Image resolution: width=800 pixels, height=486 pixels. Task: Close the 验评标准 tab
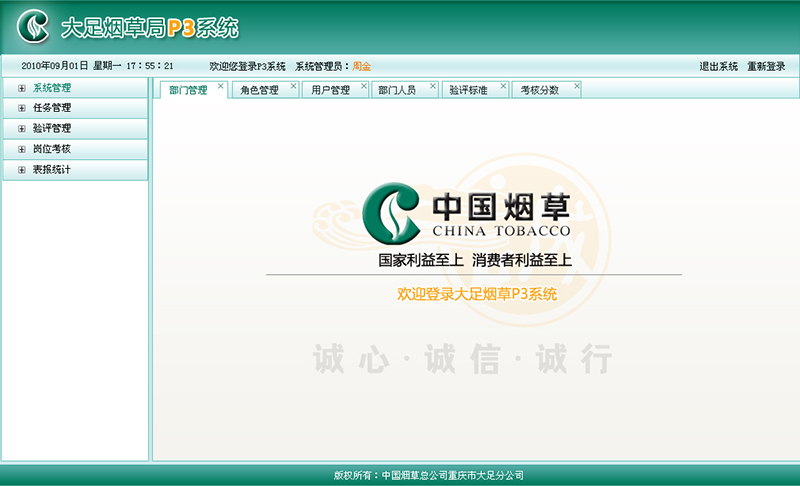(x=503, y=86)
